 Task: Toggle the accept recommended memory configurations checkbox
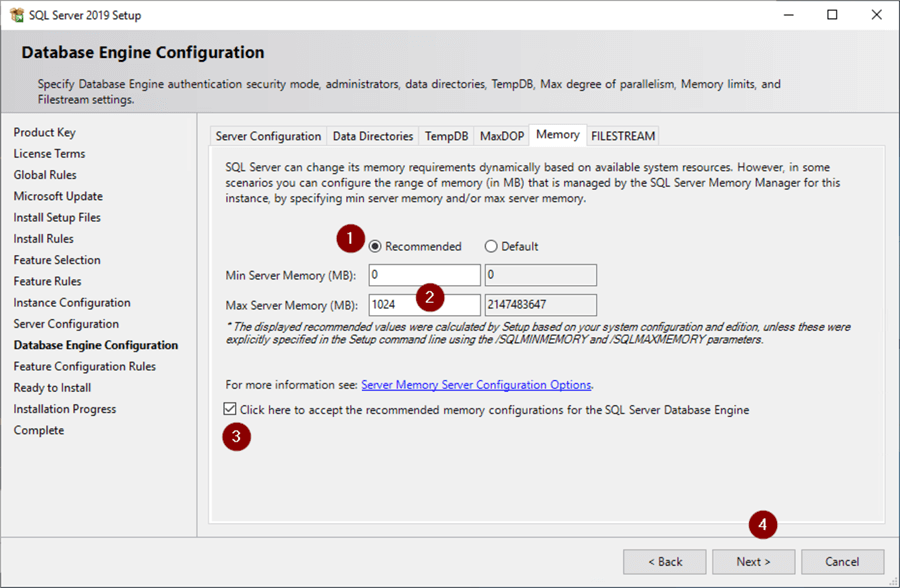coord(231,410)
